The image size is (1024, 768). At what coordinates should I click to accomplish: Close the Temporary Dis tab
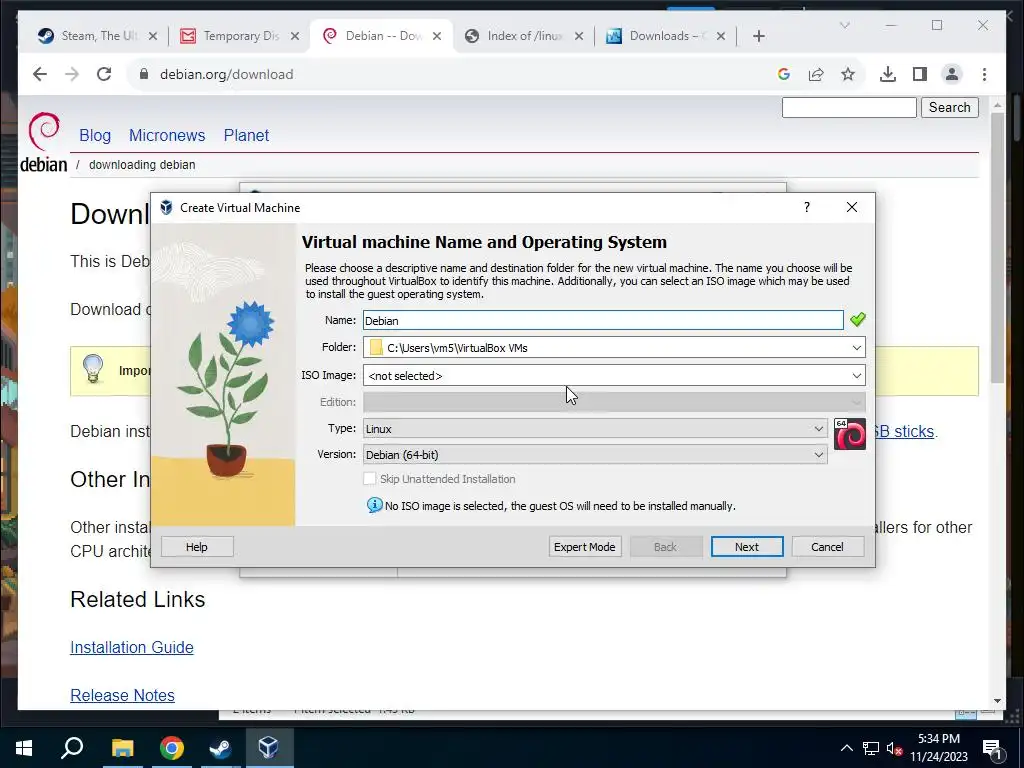(x=295, y=36)
